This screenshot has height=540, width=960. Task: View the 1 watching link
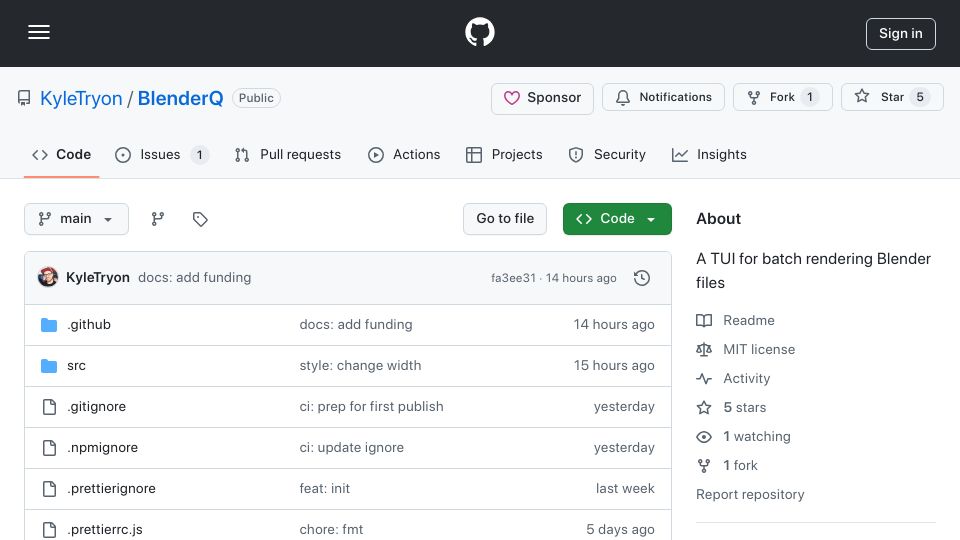click(x=757, y=437)
